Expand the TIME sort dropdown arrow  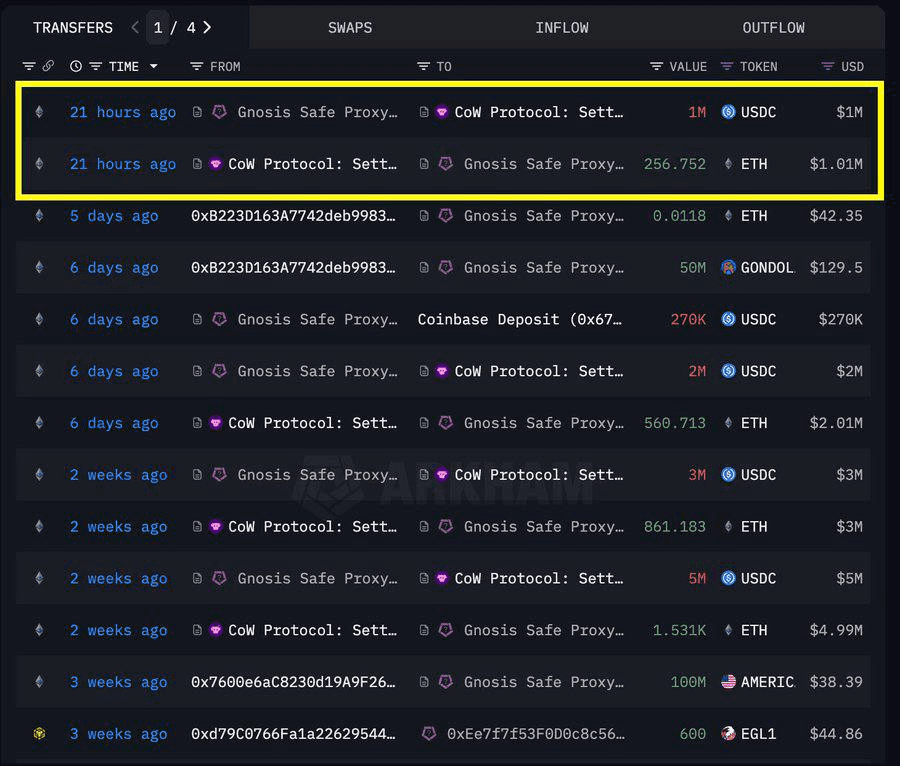(x=154, y=67)
